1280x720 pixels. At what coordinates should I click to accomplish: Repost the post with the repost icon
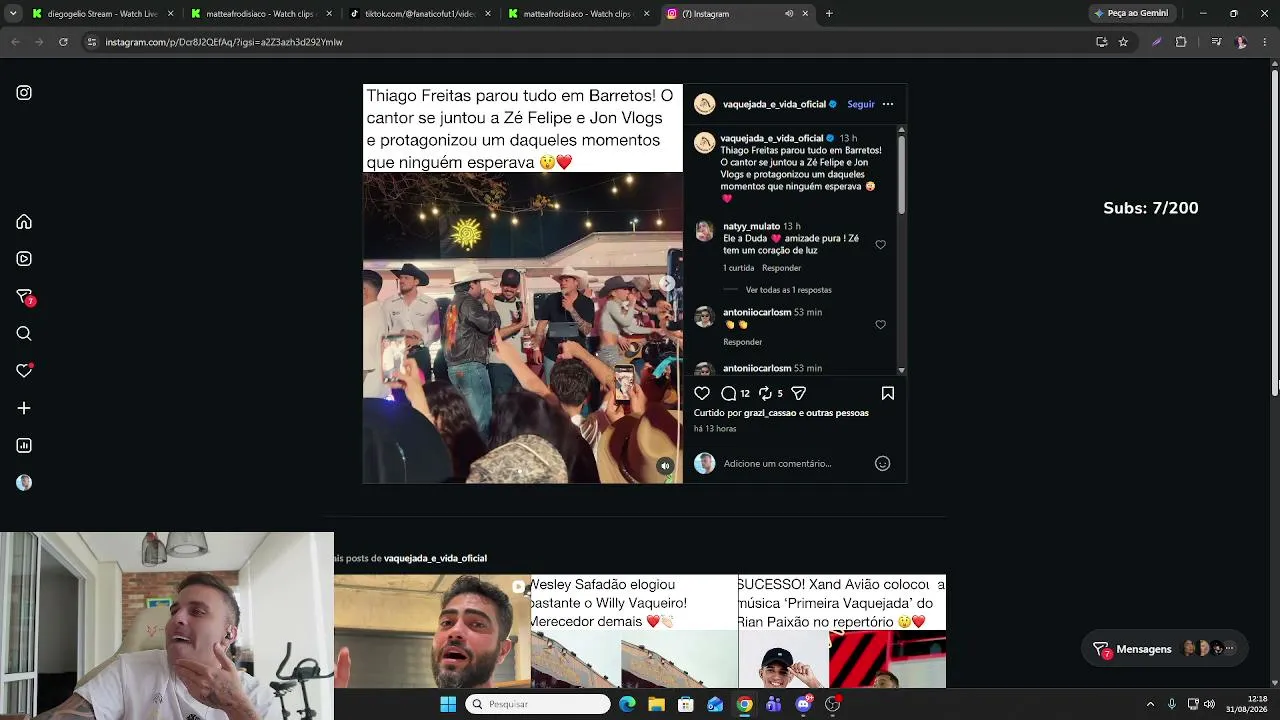tap(765, 393)
